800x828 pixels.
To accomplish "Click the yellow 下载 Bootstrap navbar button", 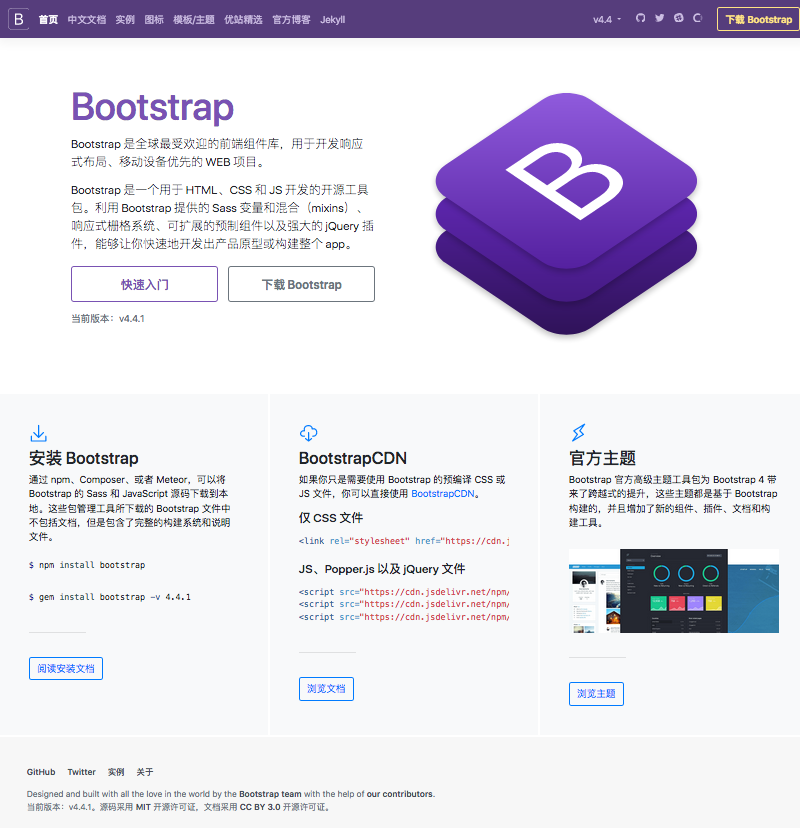I will coord(758,20).
